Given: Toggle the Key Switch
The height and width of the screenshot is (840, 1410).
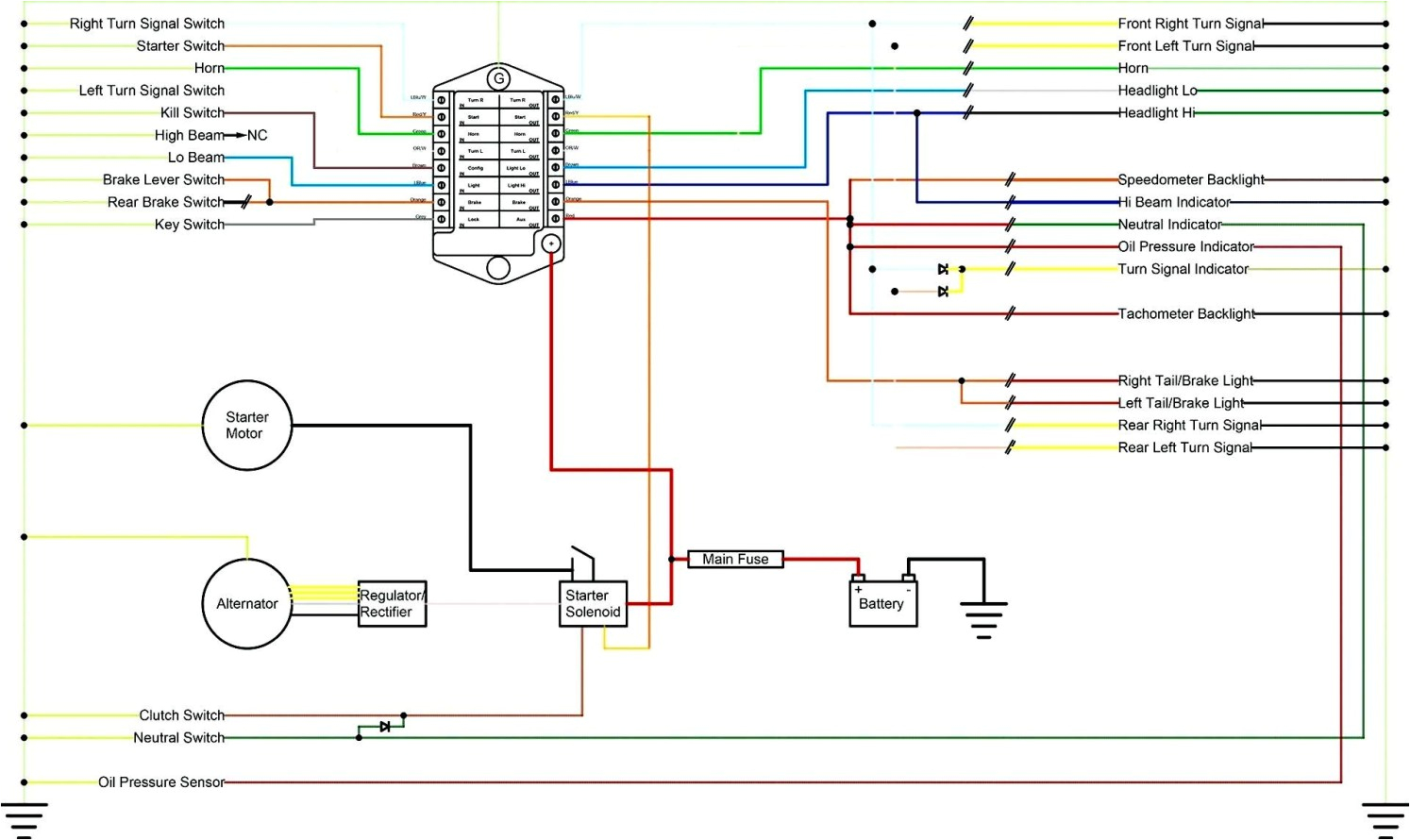Looking at the screenshot, I should coord(188,224).
